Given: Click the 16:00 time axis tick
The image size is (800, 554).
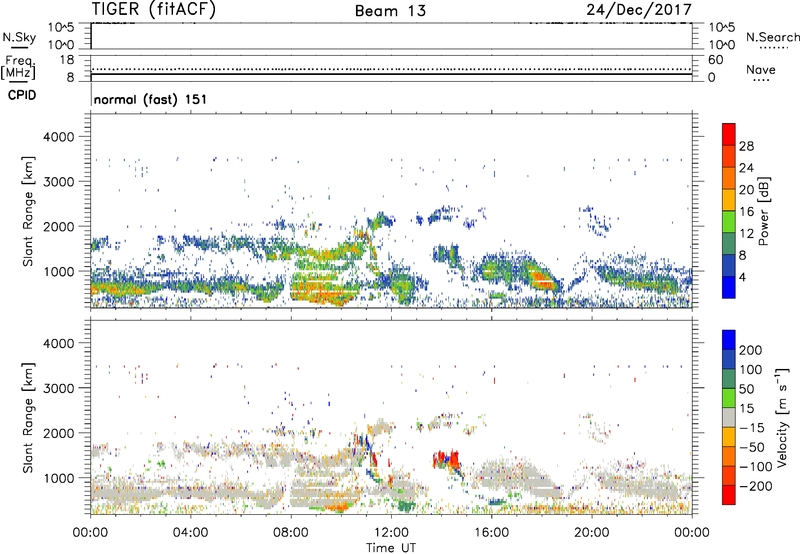Looking at the screenshot, I should click(491, 533).
